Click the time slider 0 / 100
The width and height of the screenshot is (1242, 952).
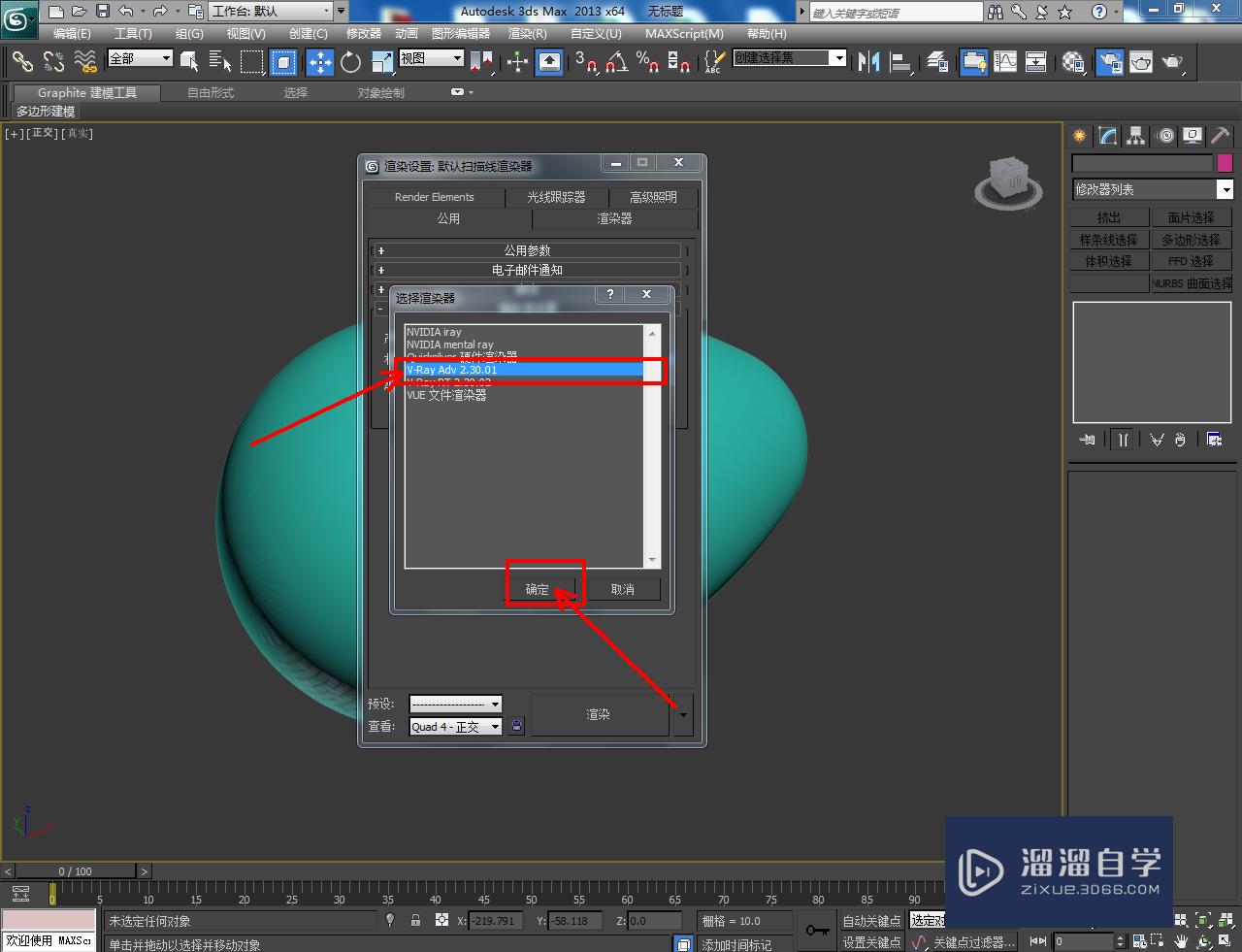pos(76,871)
